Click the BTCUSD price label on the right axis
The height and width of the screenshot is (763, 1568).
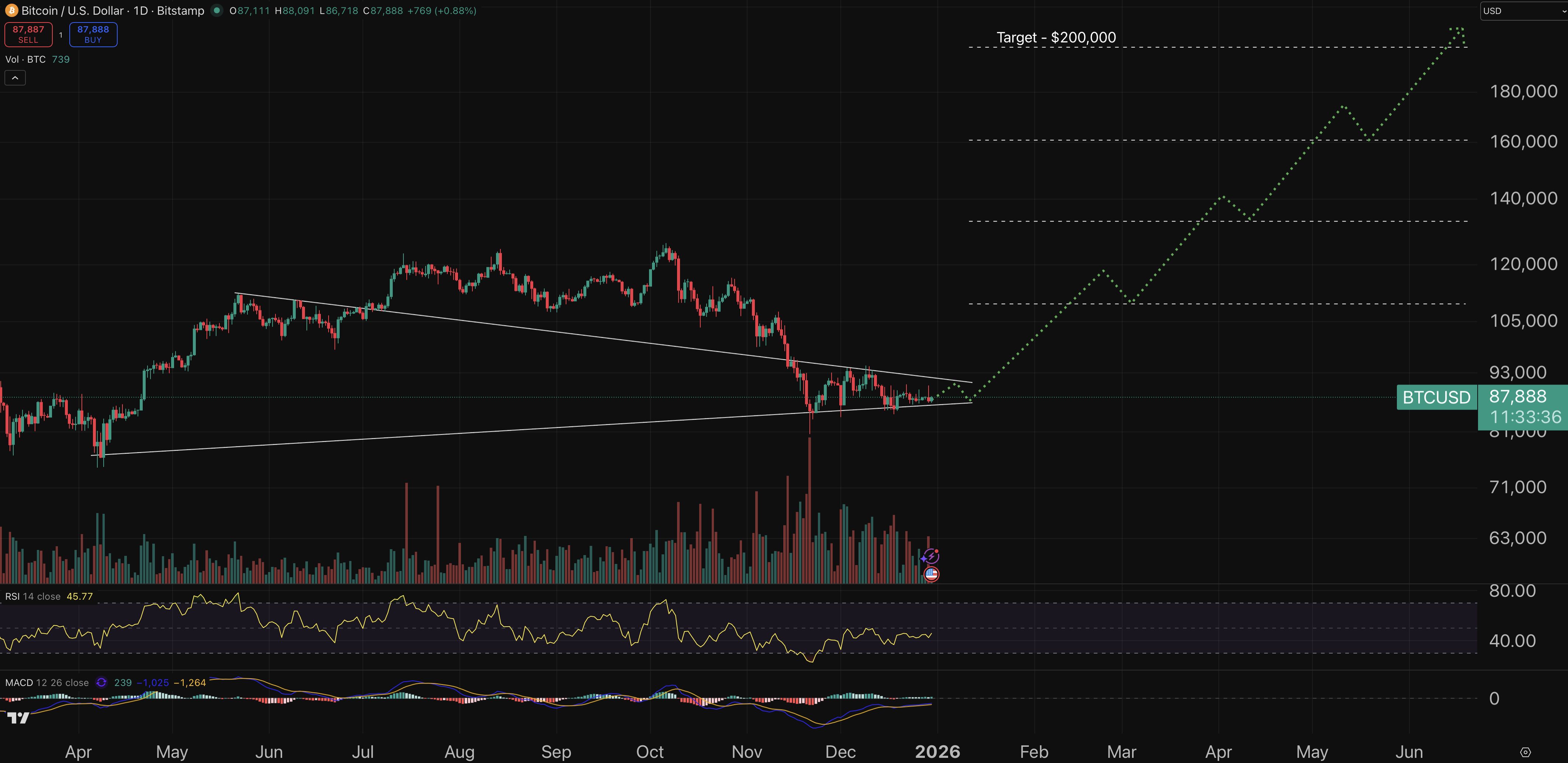click(1436, 397)
